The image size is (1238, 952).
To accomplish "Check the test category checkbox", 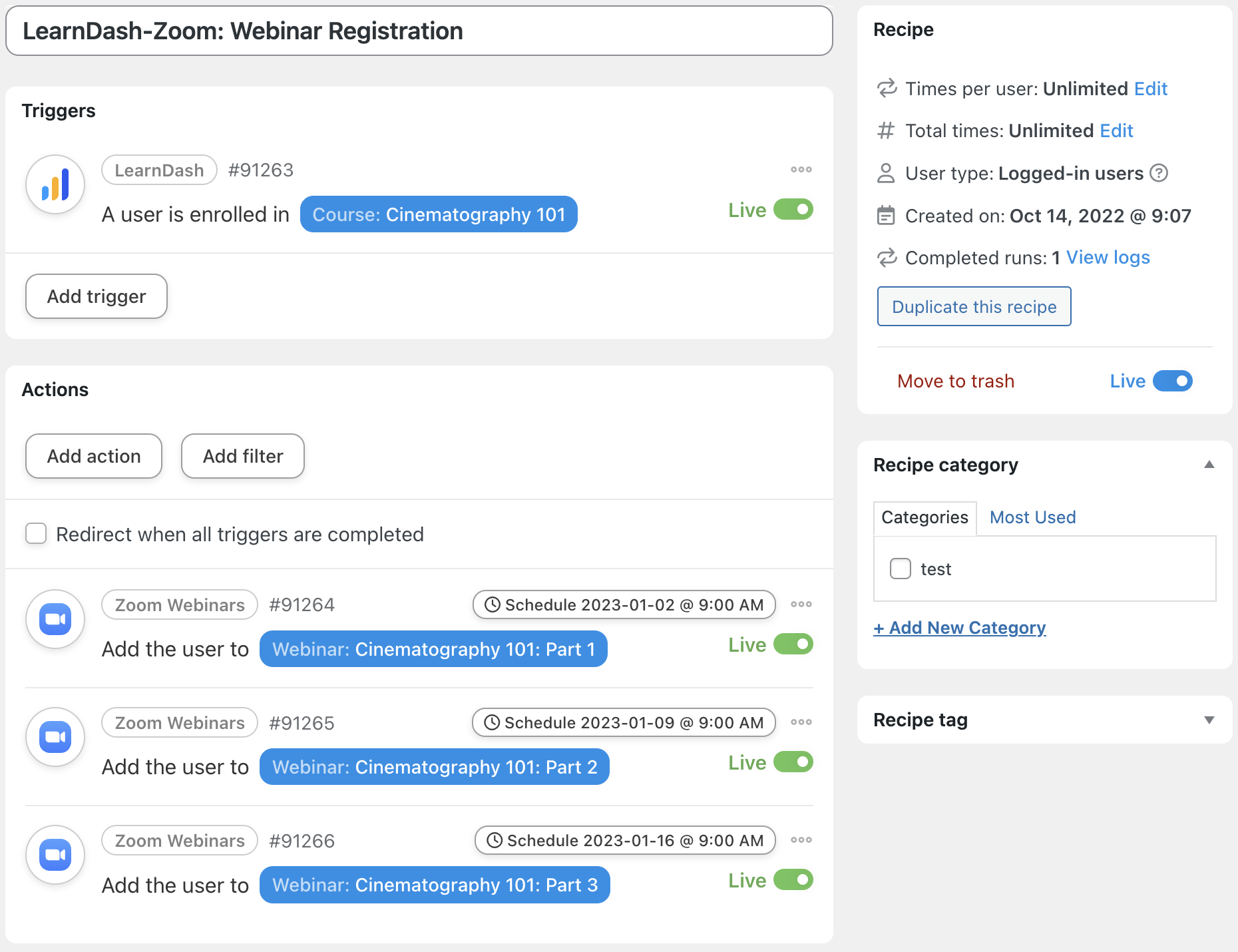I will [901, 569].
